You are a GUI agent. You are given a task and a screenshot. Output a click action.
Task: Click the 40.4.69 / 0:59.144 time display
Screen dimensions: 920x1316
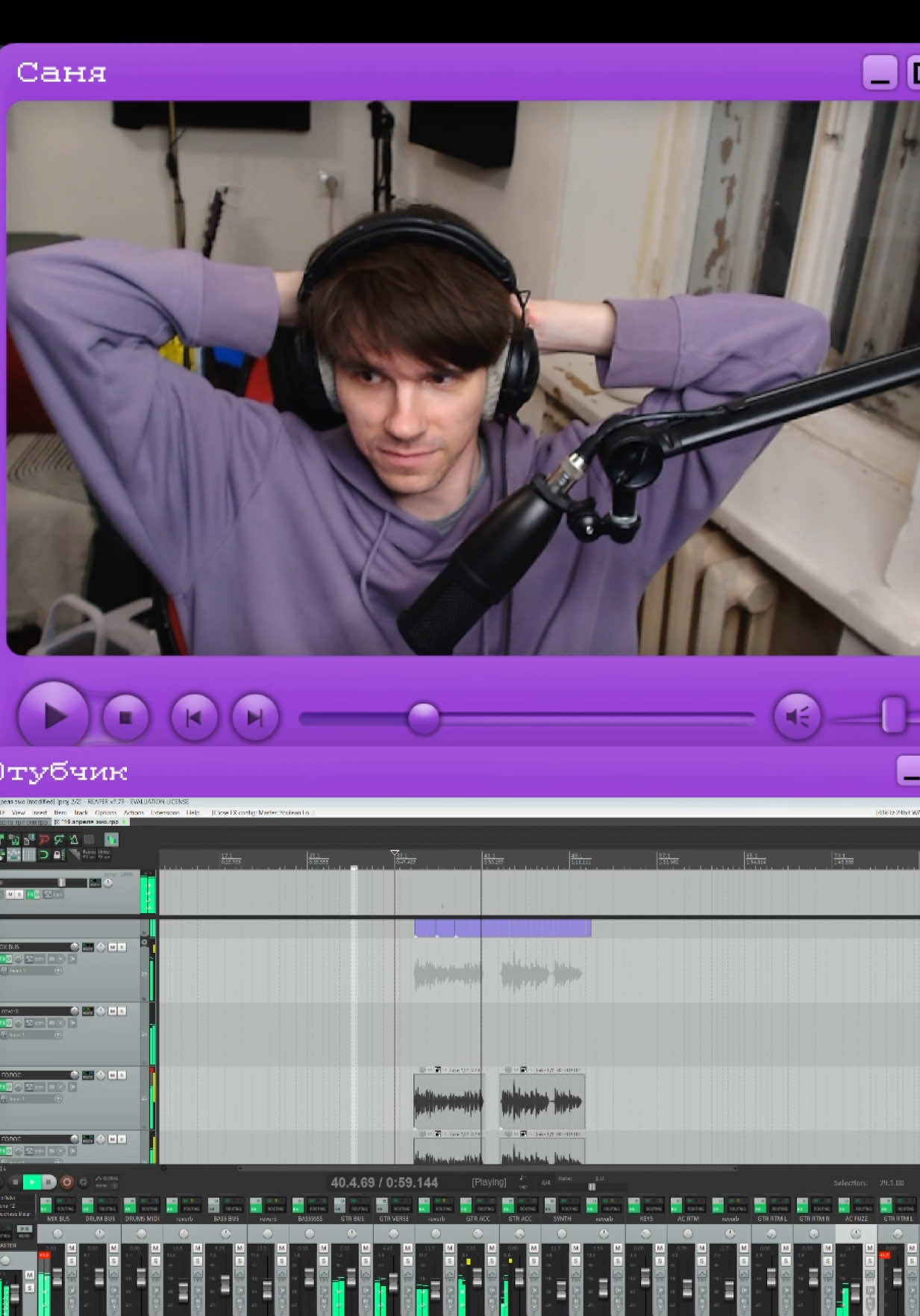coord(384,1182)
